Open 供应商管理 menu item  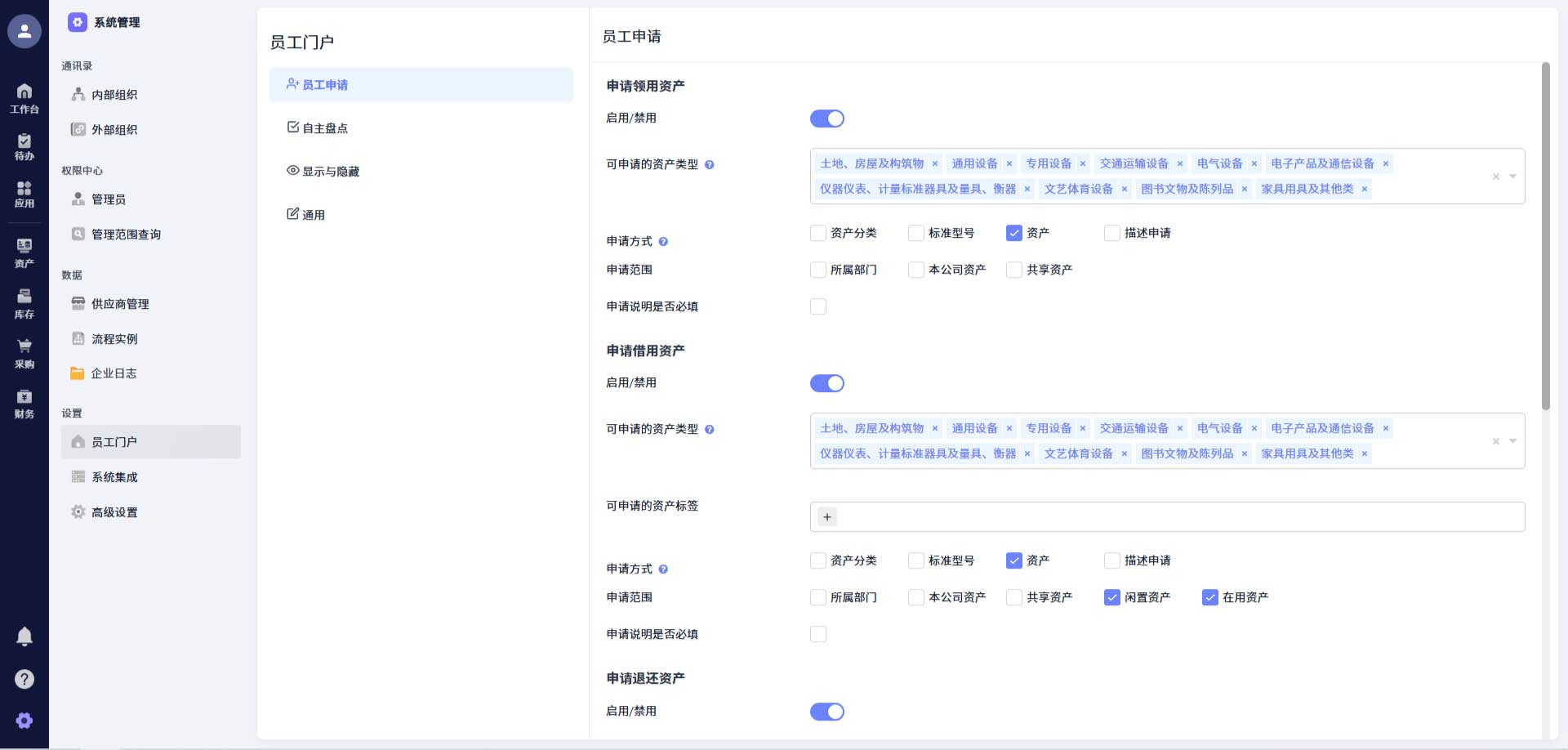coord(151,304)
